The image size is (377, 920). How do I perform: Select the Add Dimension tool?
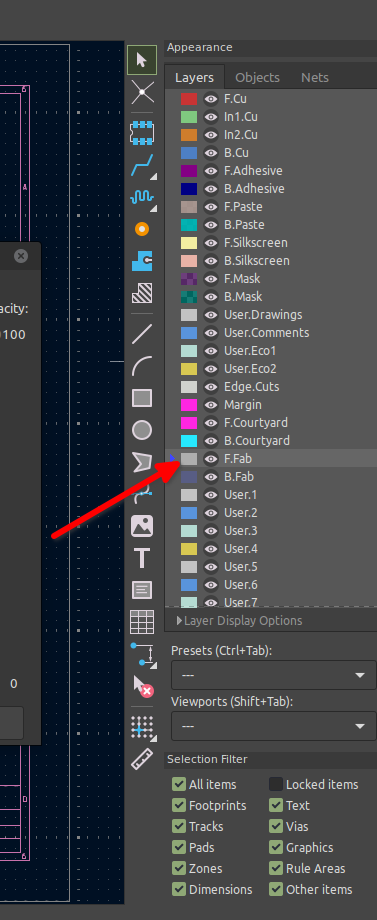click(x=142, y=654)
